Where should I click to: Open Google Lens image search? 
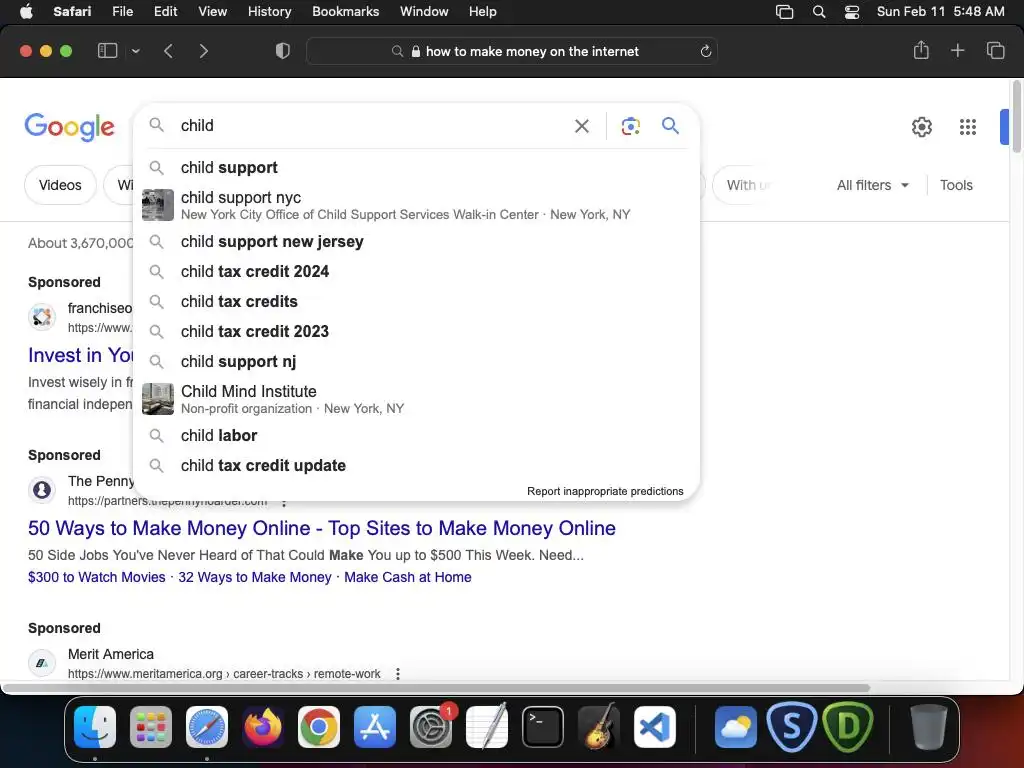click(x=630, y=125)
